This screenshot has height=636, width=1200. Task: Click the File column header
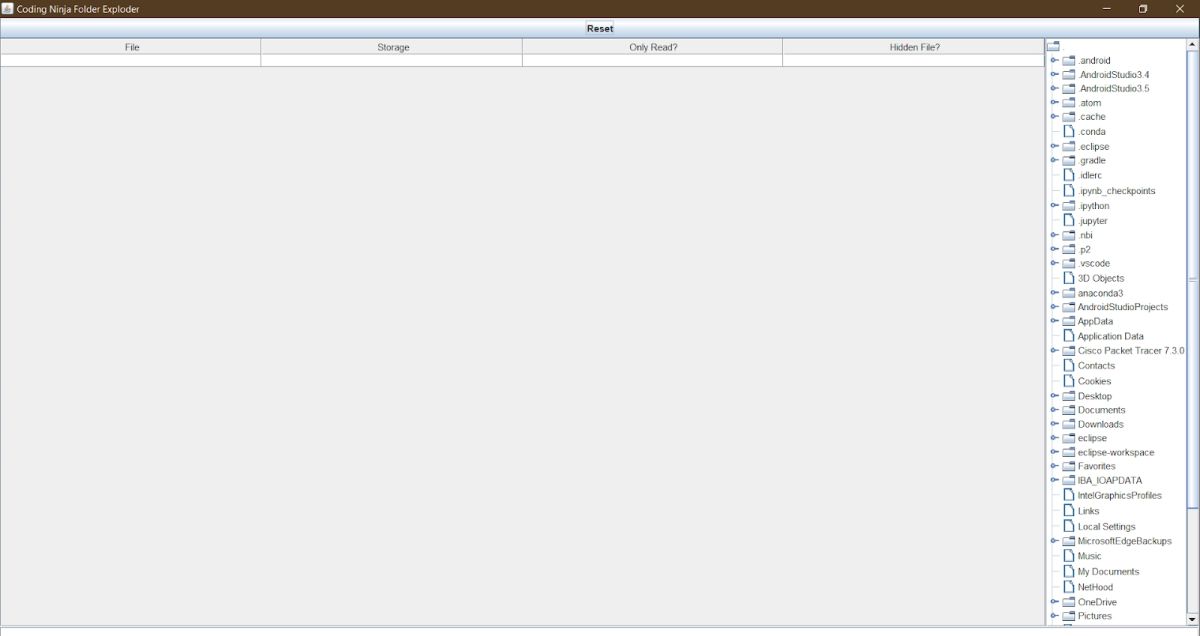[x=131, y=47]
